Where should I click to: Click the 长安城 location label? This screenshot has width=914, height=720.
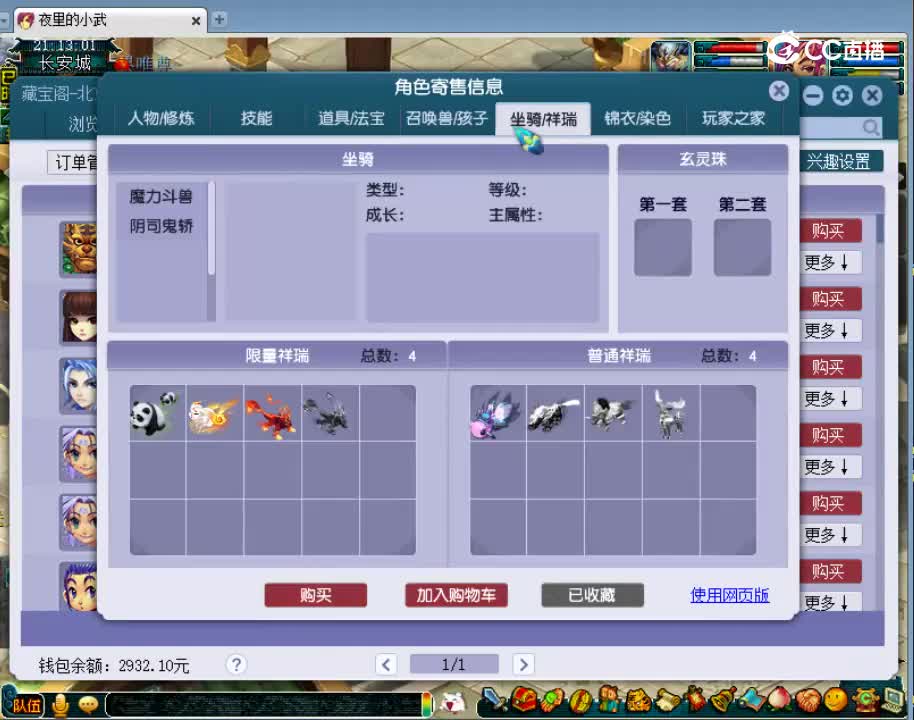click(x=65, y=62)
